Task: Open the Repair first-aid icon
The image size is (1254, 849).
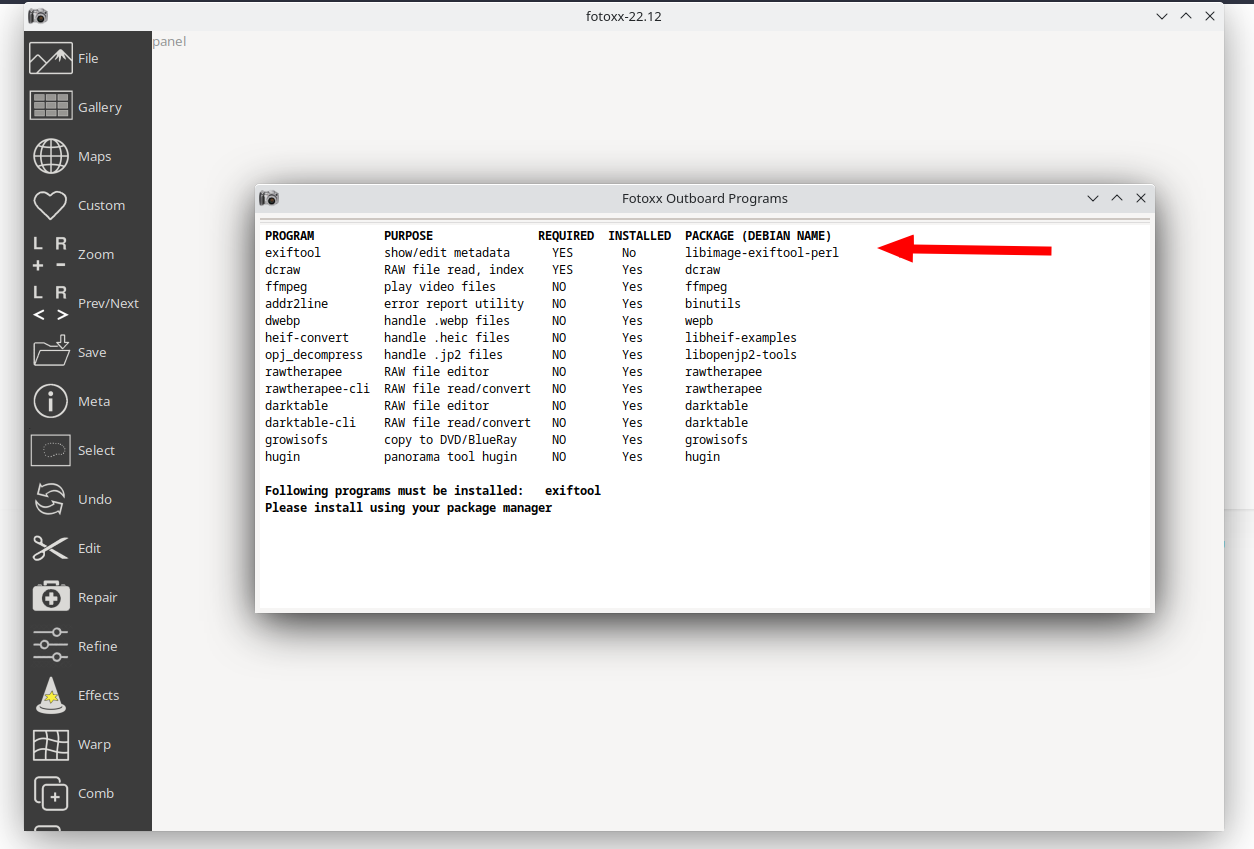Action: (x=50, y=597)
